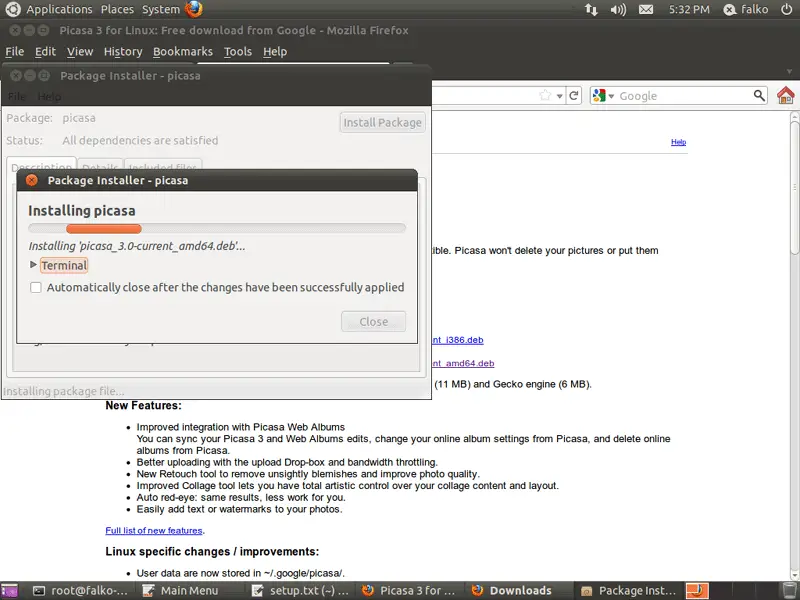Image resolution: width=800 pixels, height=600 pixels.
Task: Click the search magnifier icon
Action: 759,95
